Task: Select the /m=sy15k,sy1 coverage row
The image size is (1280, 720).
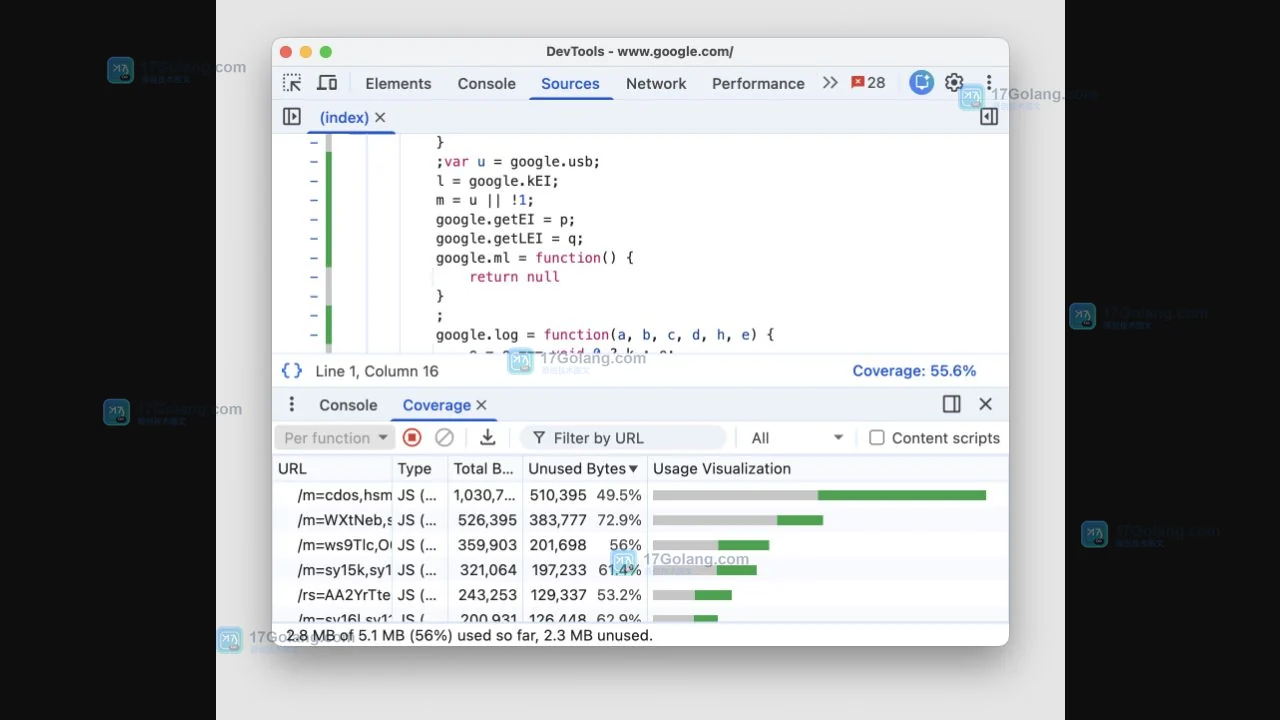Action: click(640, 570)
